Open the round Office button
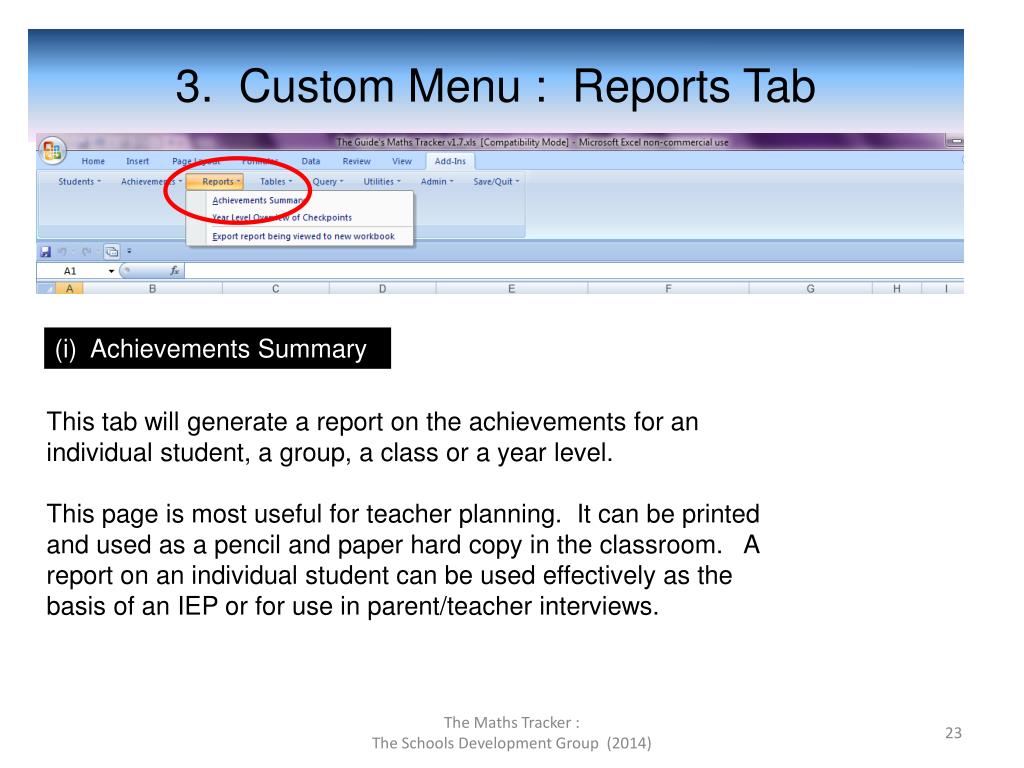Screen dimensions: 1024x768 point(52,150)
